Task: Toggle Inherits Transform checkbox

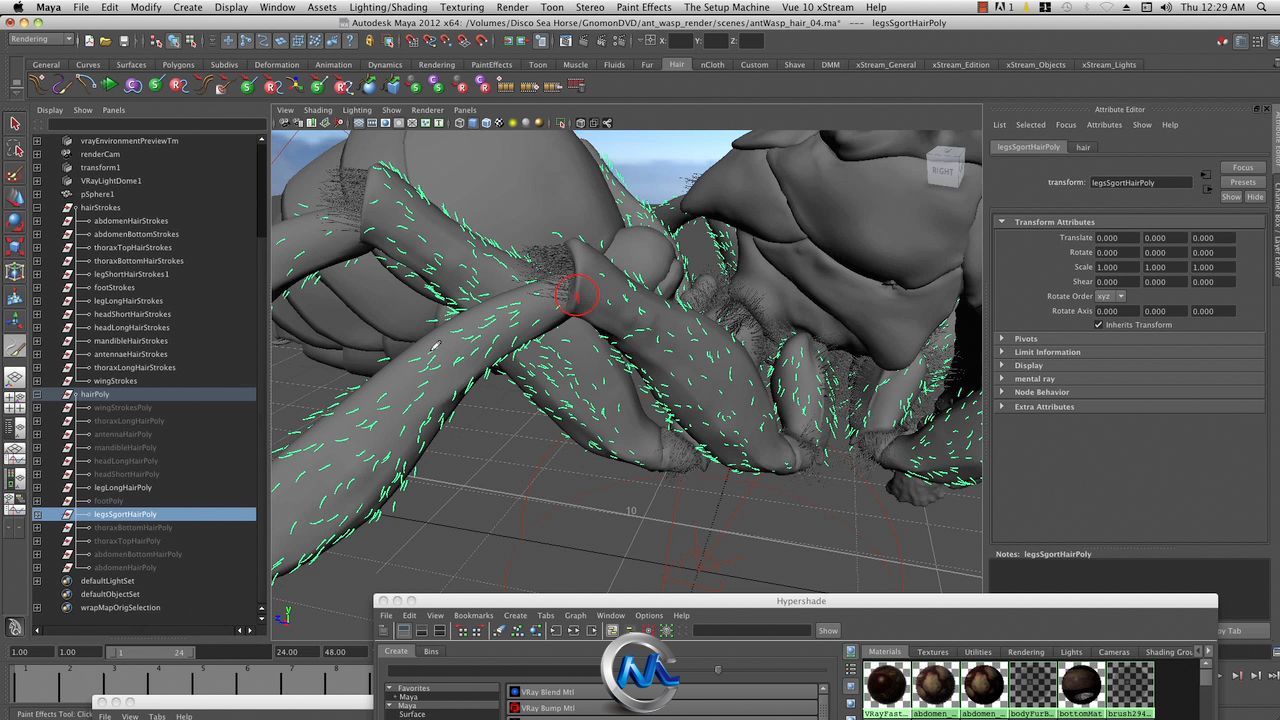Action: click(1099, 325)
